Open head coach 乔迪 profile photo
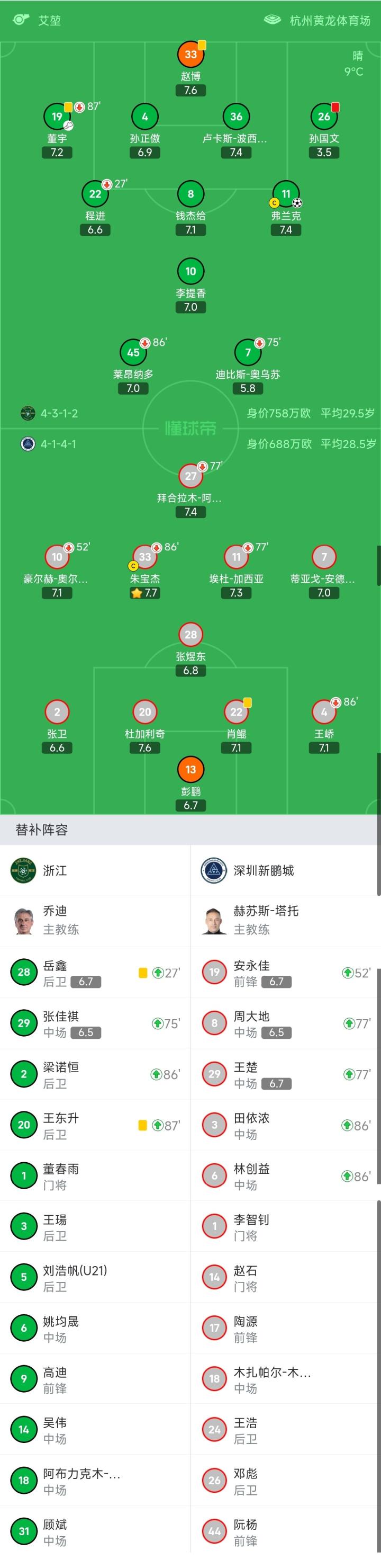The height and width of the screenshot is (1568, 381). tap(24, 920)
